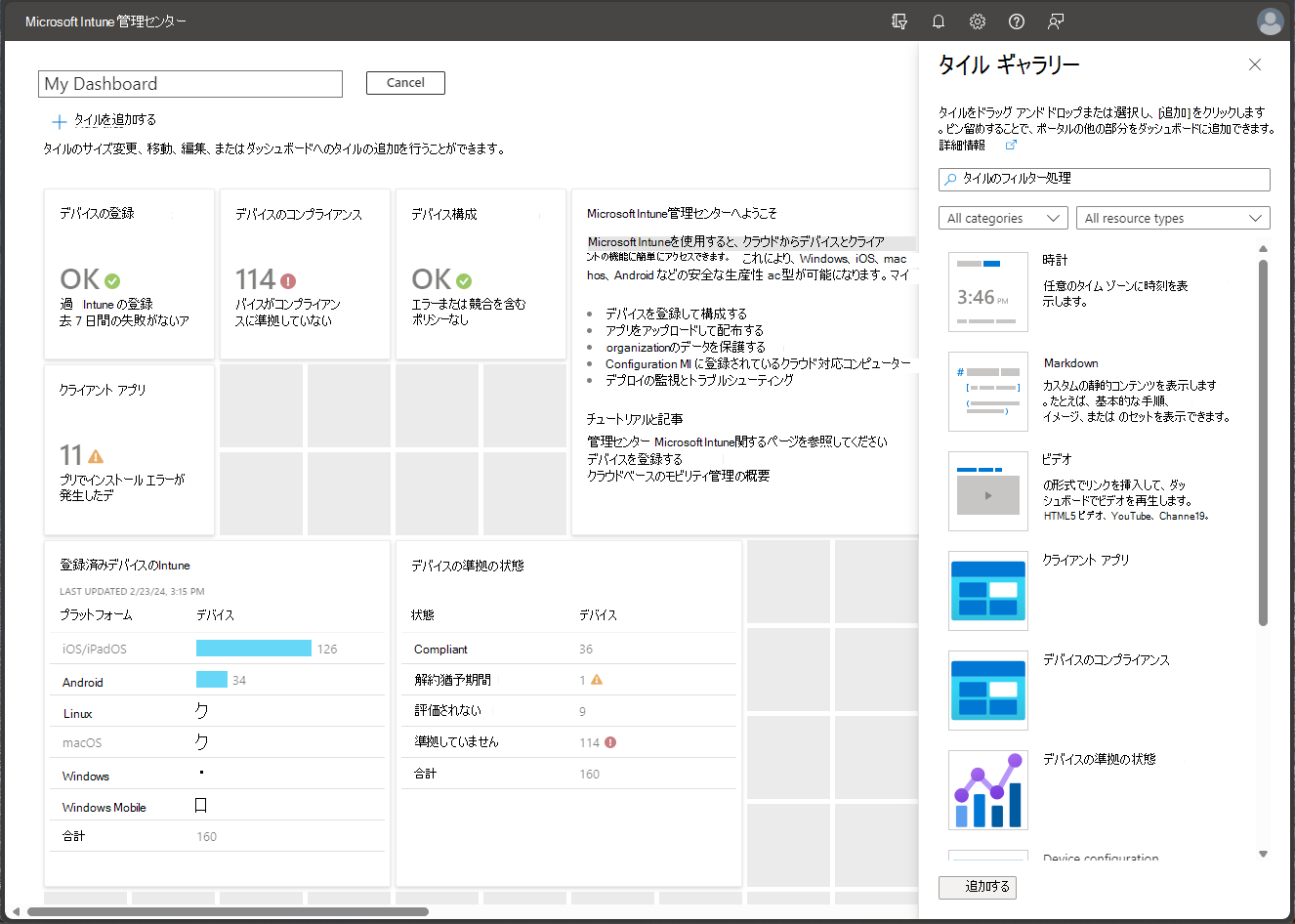Click the plus icon for タイルを追加する

tap(60, 122)
